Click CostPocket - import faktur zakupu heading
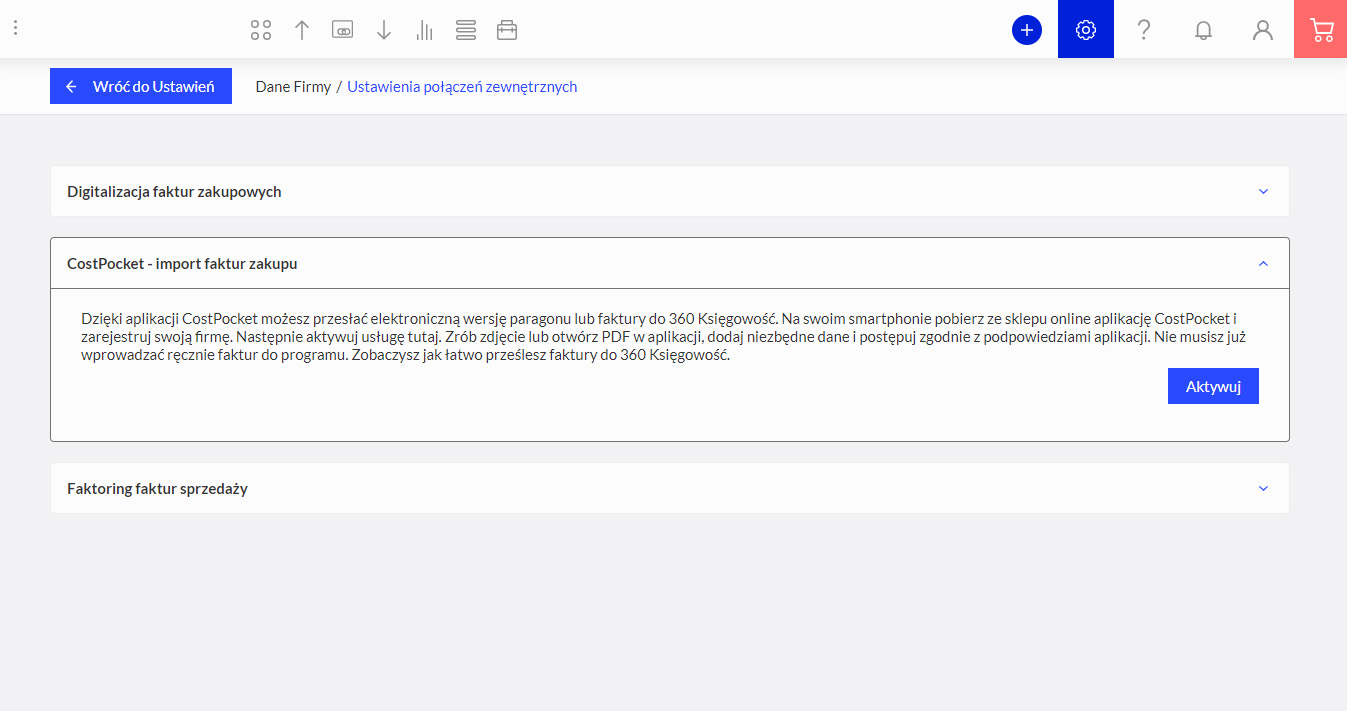Image resolution: width=1347 pixels, height=711 pixels. click(182, 264)
